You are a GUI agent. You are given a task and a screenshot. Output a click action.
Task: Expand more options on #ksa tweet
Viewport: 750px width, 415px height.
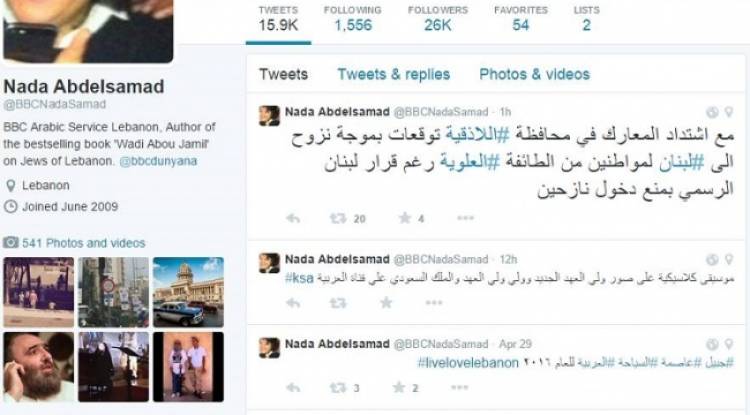coord(434,303)
